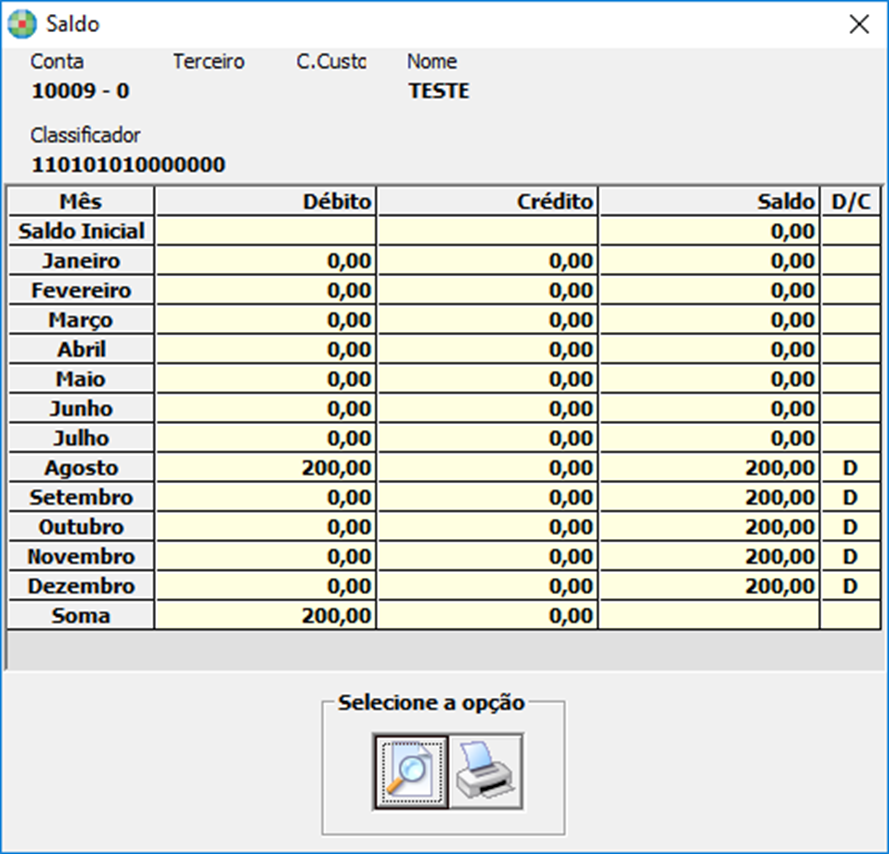Select the Agosto row label
Viewport: 889px width, 854px height.
tap(81, 467)
